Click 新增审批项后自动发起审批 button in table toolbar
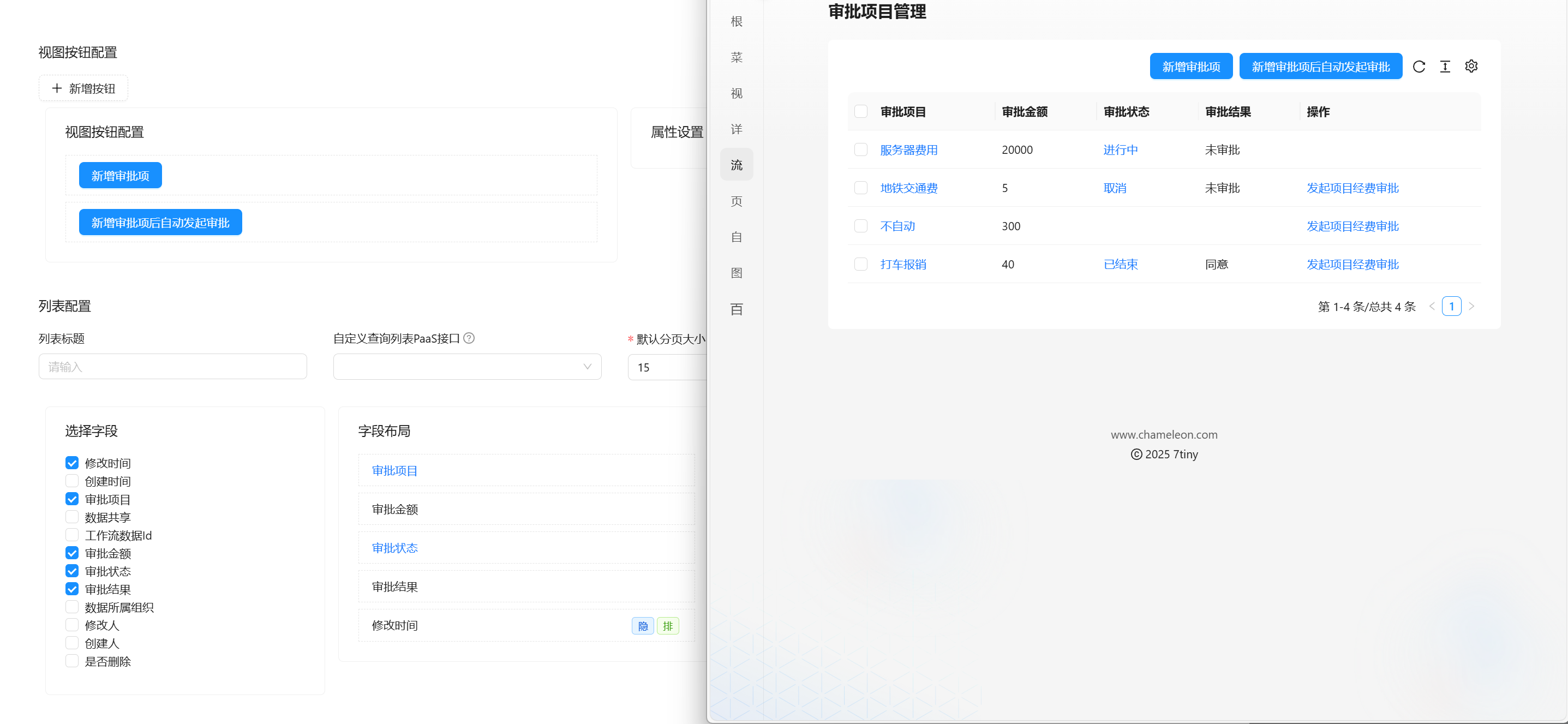Viewport: 1568px width, 724px height. (x=1320, y=67)
